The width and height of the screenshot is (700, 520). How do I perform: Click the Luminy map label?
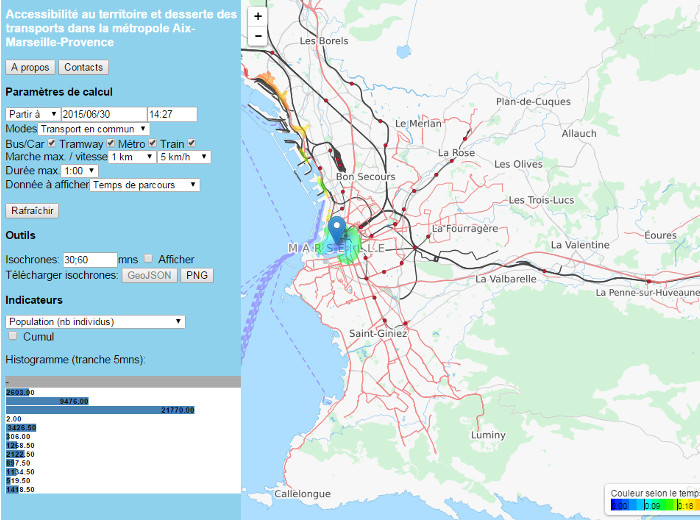[x=488, y=435]
